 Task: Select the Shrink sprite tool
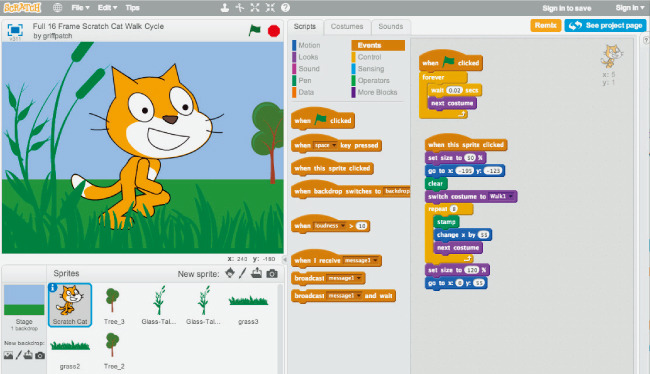(x=270, y=7)
